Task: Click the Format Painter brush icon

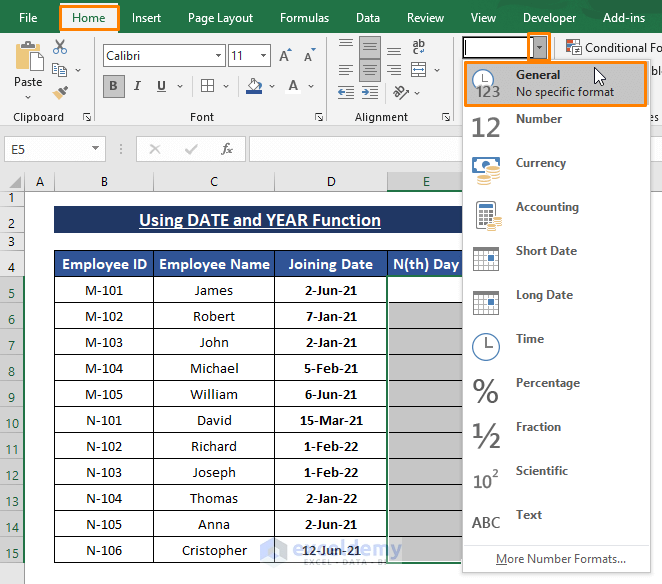Action: pyautogui.click(x=60, y=92)
